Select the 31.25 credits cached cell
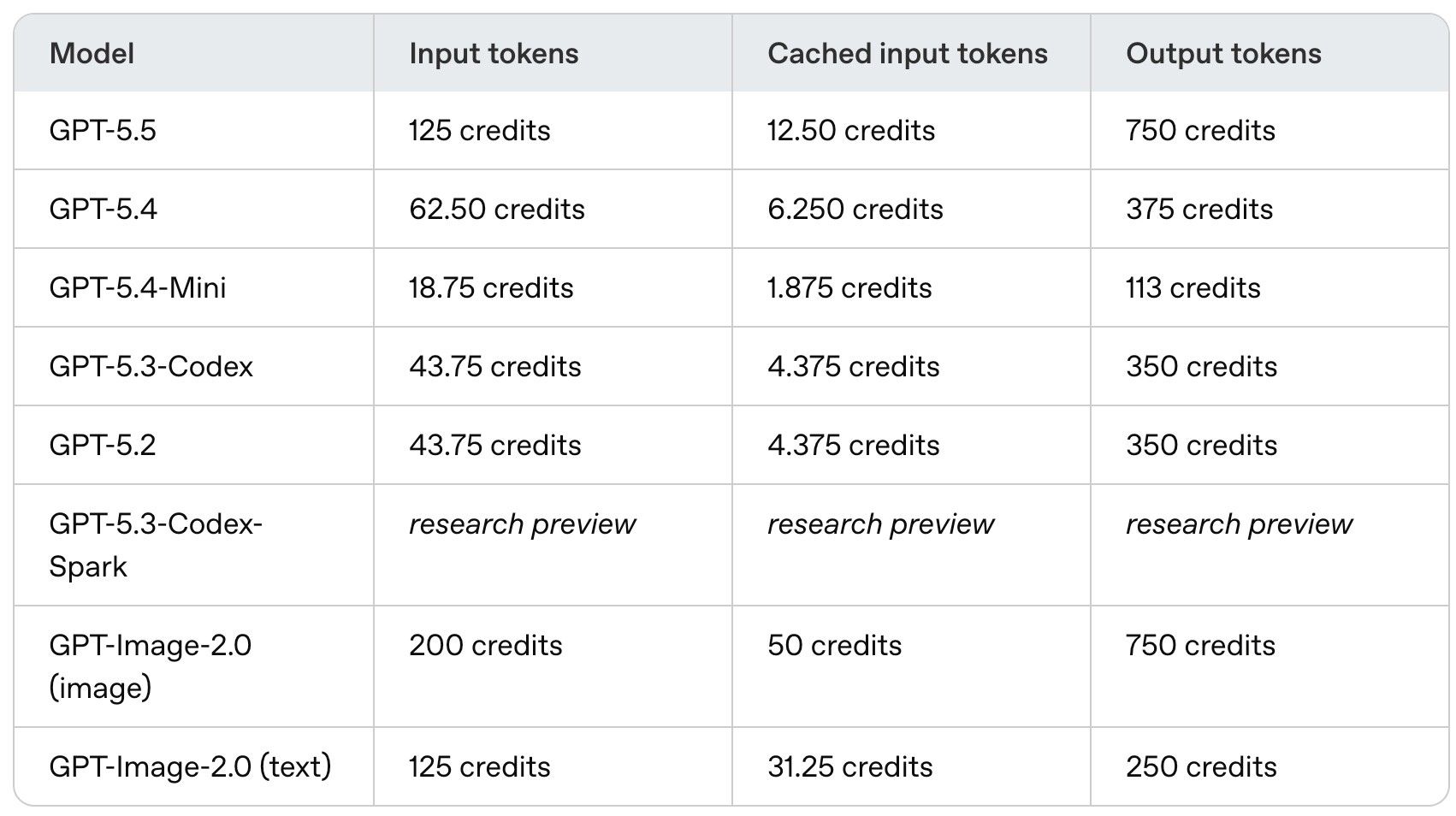 point(850,767)
